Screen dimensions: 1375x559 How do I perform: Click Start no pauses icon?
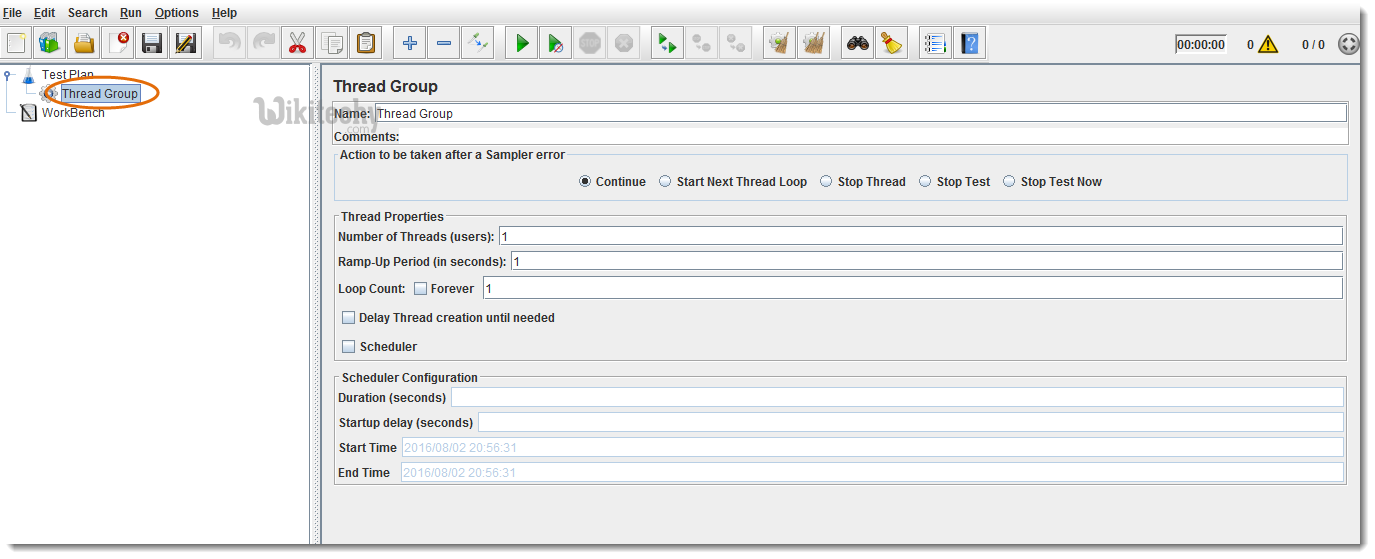pos(556,43)
